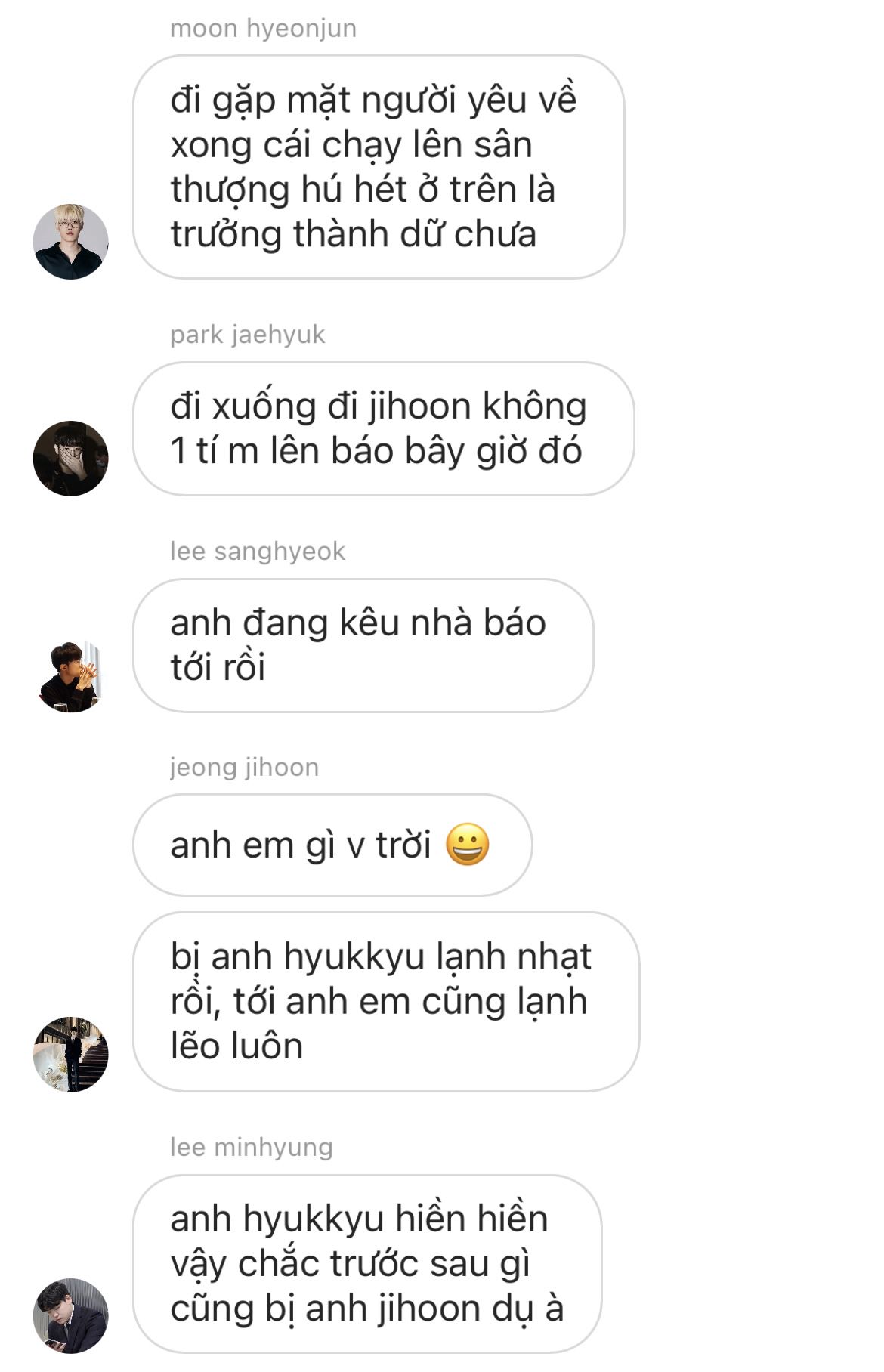Tap park jaehyuk's dark profile avatar
Viewport: 884px width, 1372px height.
[x=71, y=459]
